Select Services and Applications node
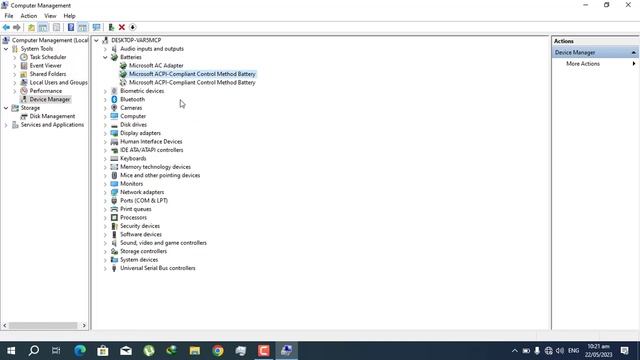 52,125
